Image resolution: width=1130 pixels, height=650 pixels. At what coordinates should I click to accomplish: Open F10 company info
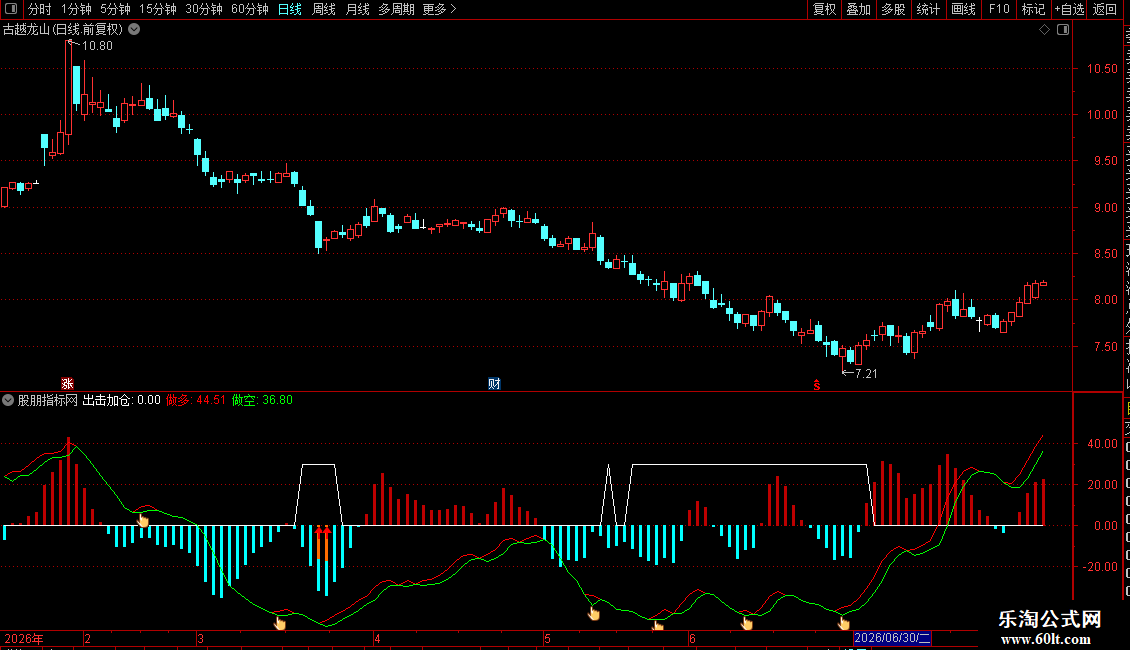pos(999,9)
